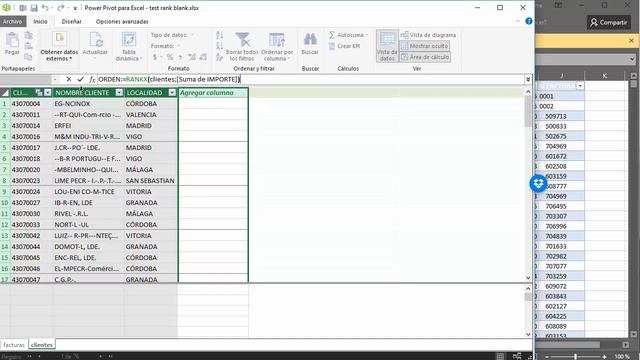
Task: Click the Buscar binoculars icon
Action: pos(310,40)
